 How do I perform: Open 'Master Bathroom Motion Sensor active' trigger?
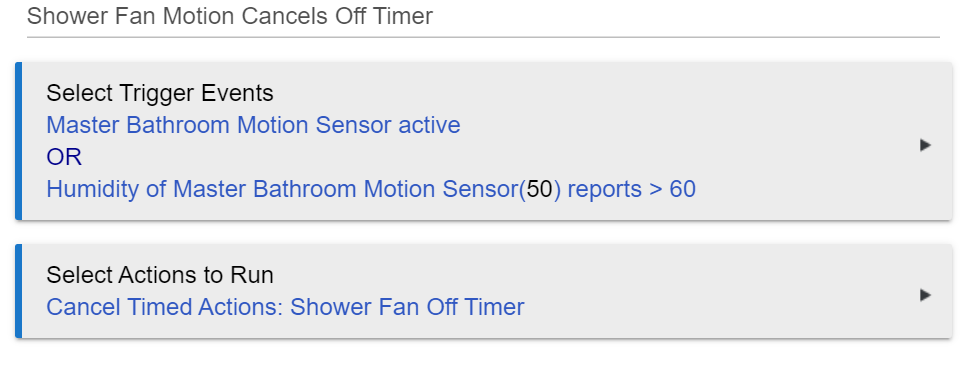253,125
